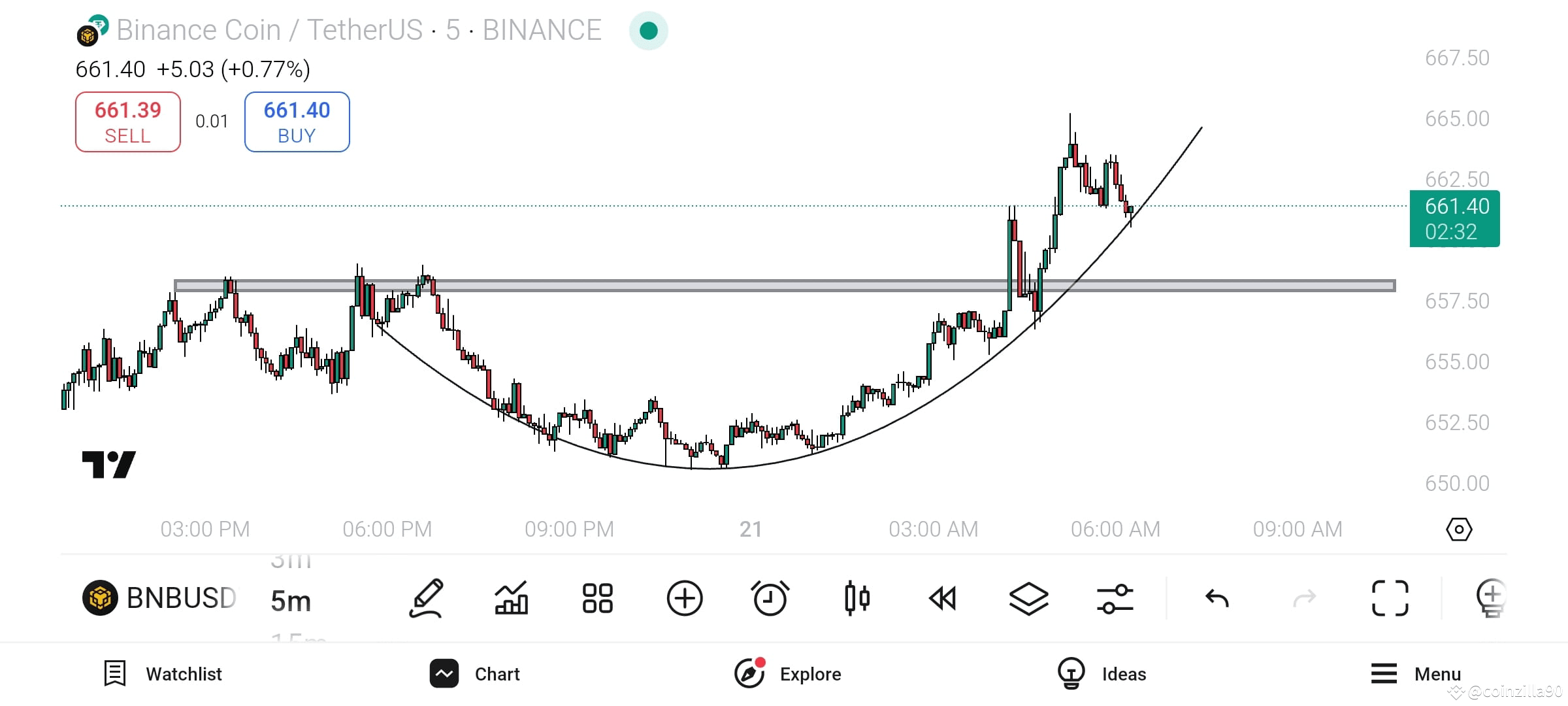1568x706 pixels.
Task: Tap the add symbol plus circle icon
Action: (685, 598)
